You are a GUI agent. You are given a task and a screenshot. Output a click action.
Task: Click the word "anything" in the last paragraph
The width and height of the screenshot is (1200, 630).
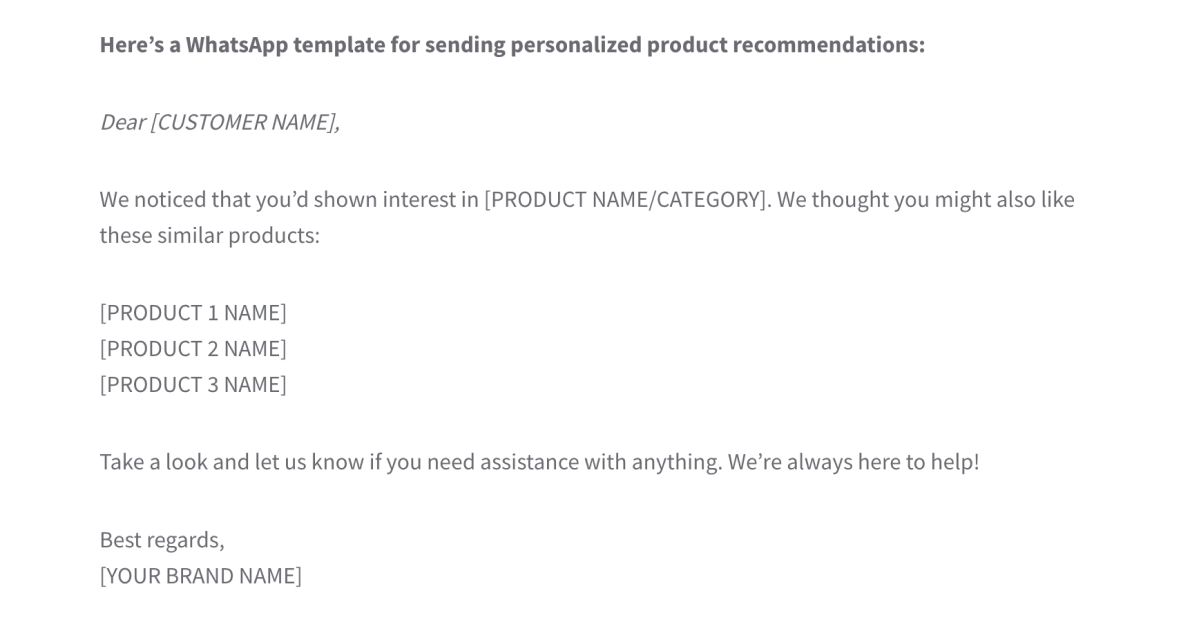[674, 462]
